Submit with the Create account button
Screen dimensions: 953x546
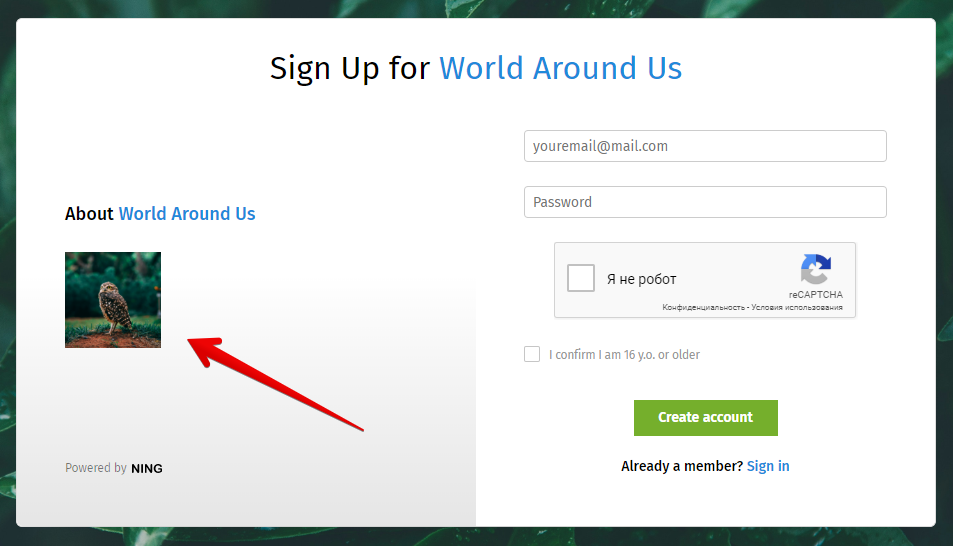click(x=706, y=418)
